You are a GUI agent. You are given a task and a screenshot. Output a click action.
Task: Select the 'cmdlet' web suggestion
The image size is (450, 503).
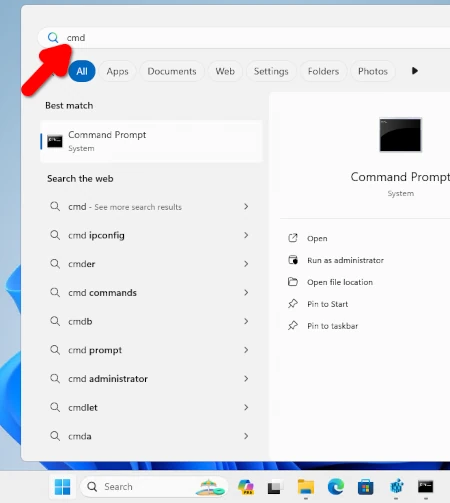point(151,407)
